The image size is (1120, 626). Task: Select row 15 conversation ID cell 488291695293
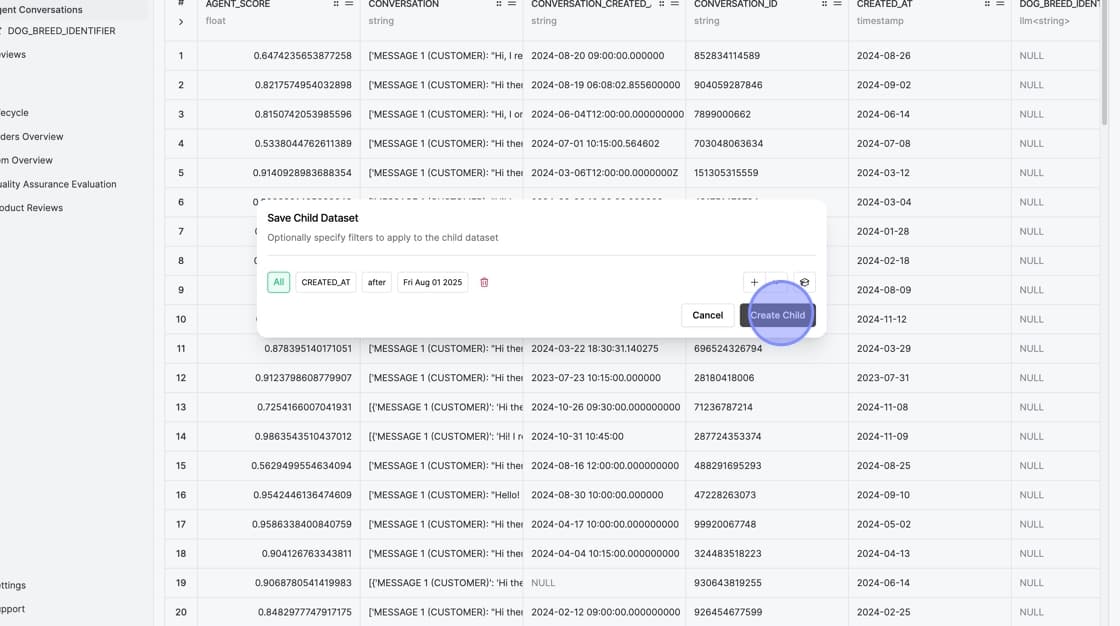click(x=728, y=466)
